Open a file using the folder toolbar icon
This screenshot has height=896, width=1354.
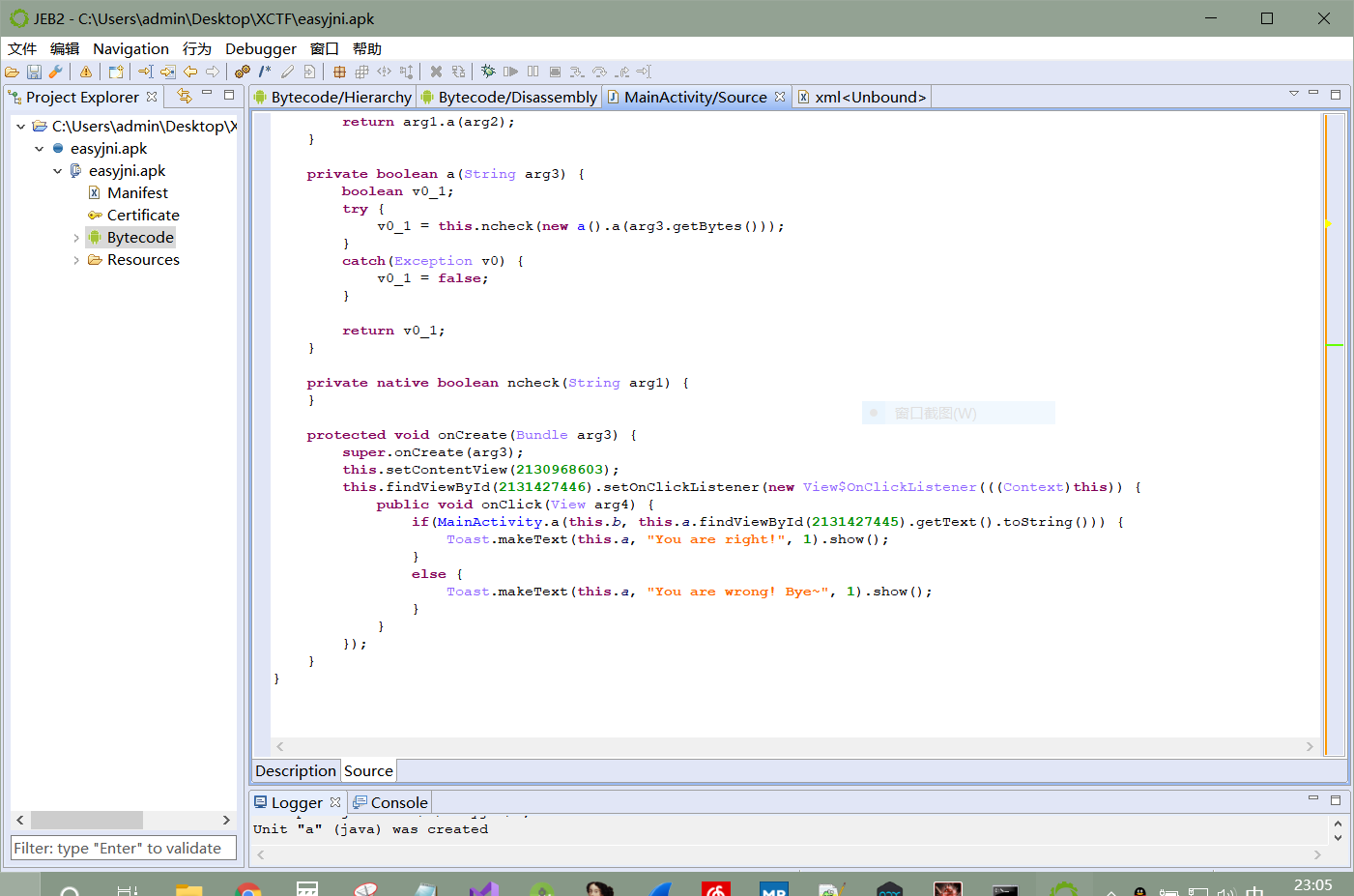click(13, 71)
